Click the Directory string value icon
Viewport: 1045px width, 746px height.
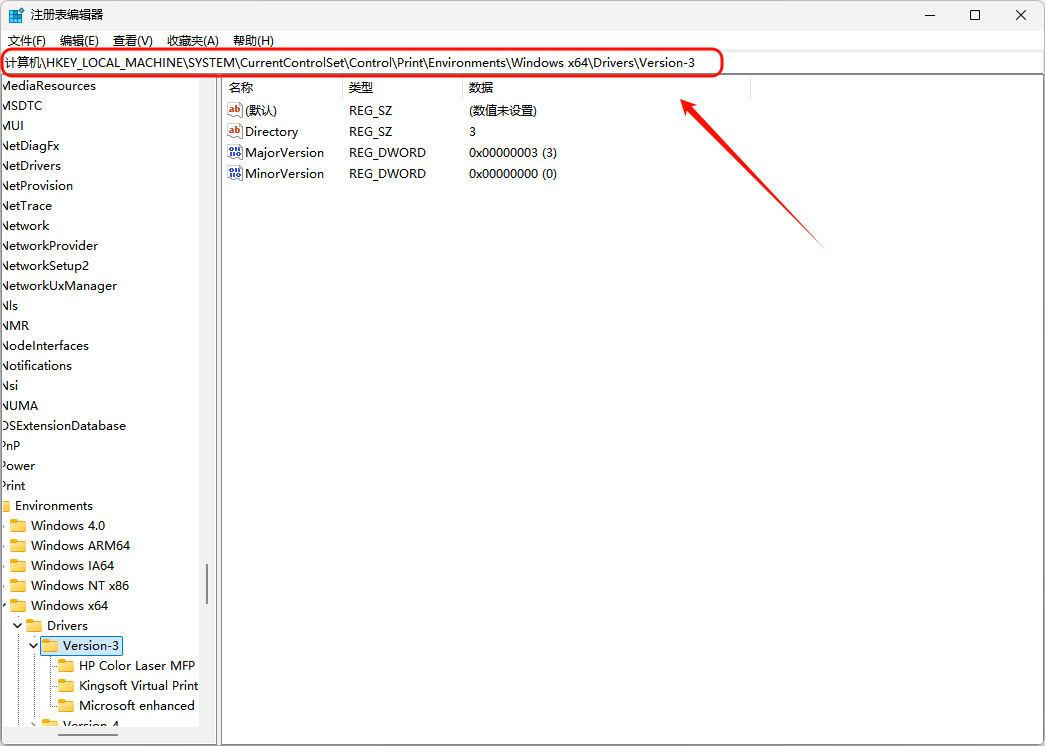tap(235, 132)
